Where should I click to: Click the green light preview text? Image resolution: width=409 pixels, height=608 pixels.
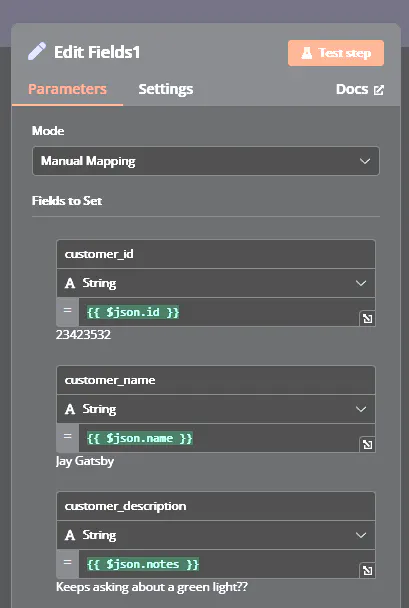(152, 587)
